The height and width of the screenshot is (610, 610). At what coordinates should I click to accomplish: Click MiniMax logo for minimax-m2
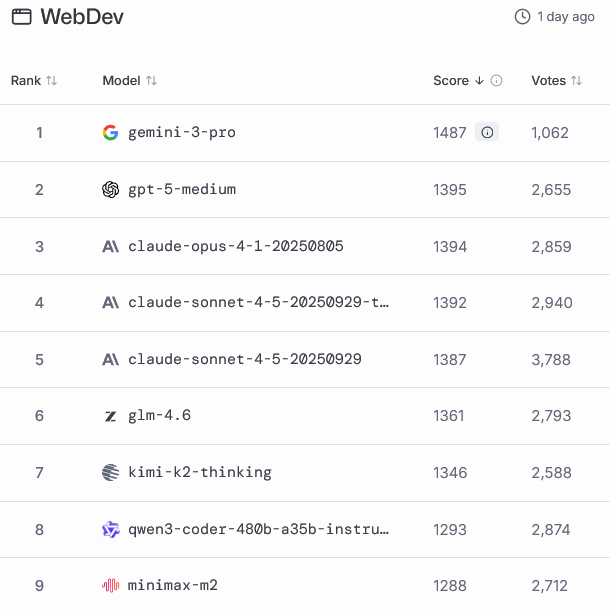(110, 585)
